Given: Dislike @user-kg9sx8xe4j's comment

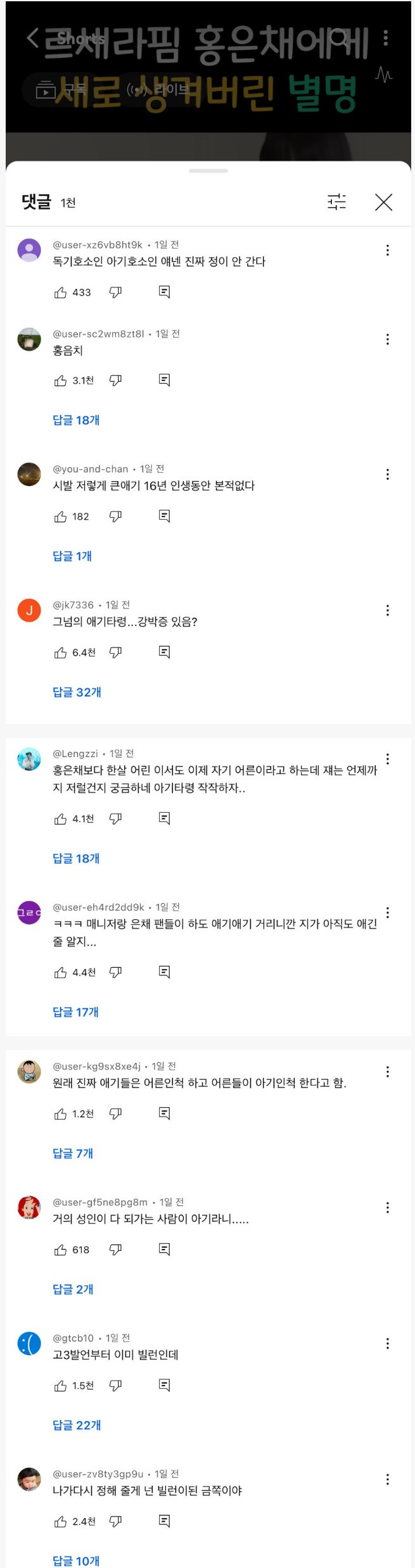Looking at the screenshot, I should 115,1113.
